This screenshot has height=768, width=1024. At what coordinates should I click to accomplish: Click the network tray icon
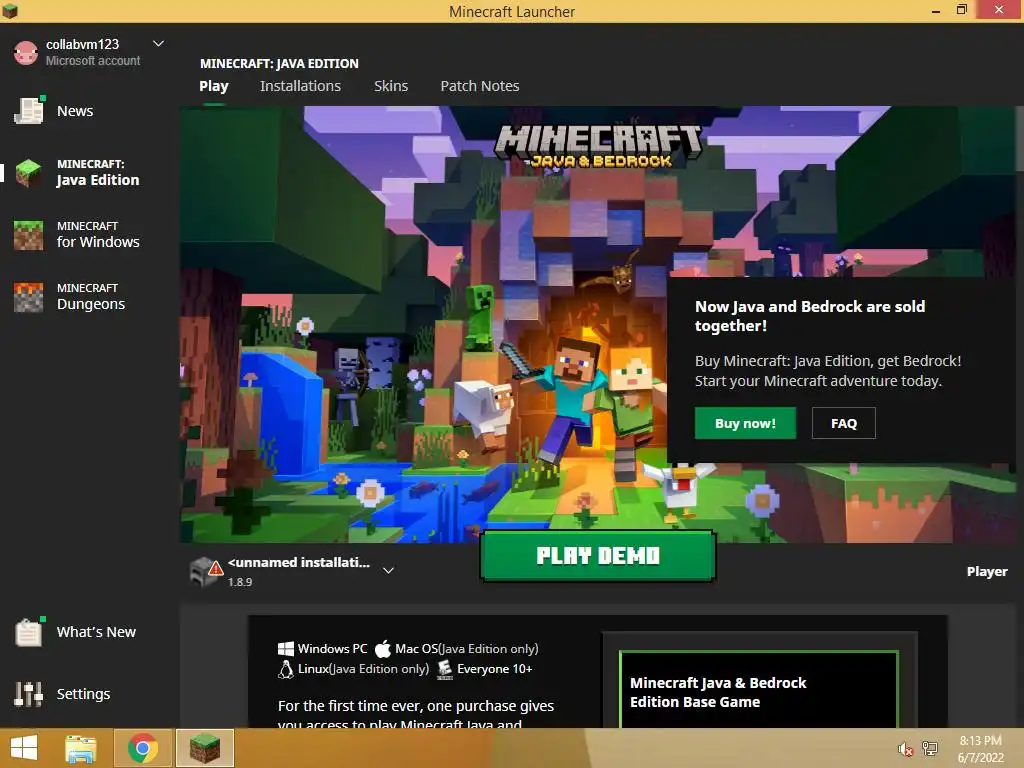point(930,749)
